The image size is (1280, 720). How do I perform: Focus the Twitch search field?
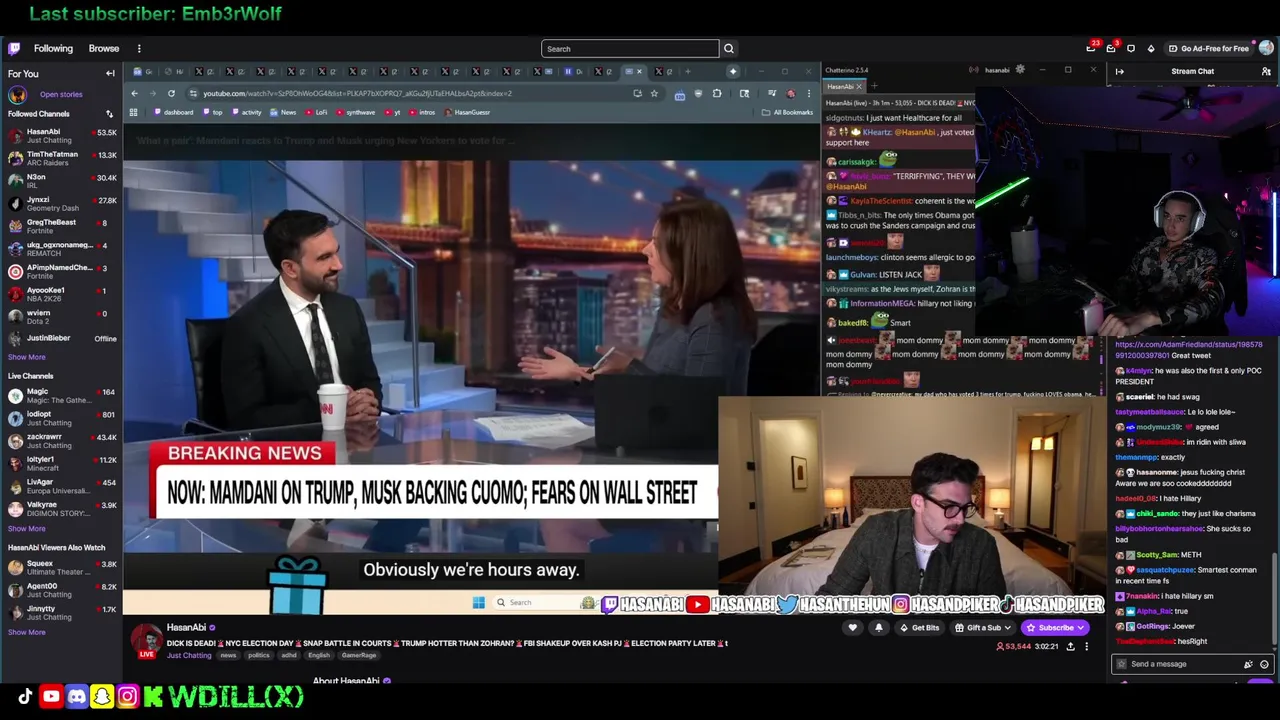point(630,48)
